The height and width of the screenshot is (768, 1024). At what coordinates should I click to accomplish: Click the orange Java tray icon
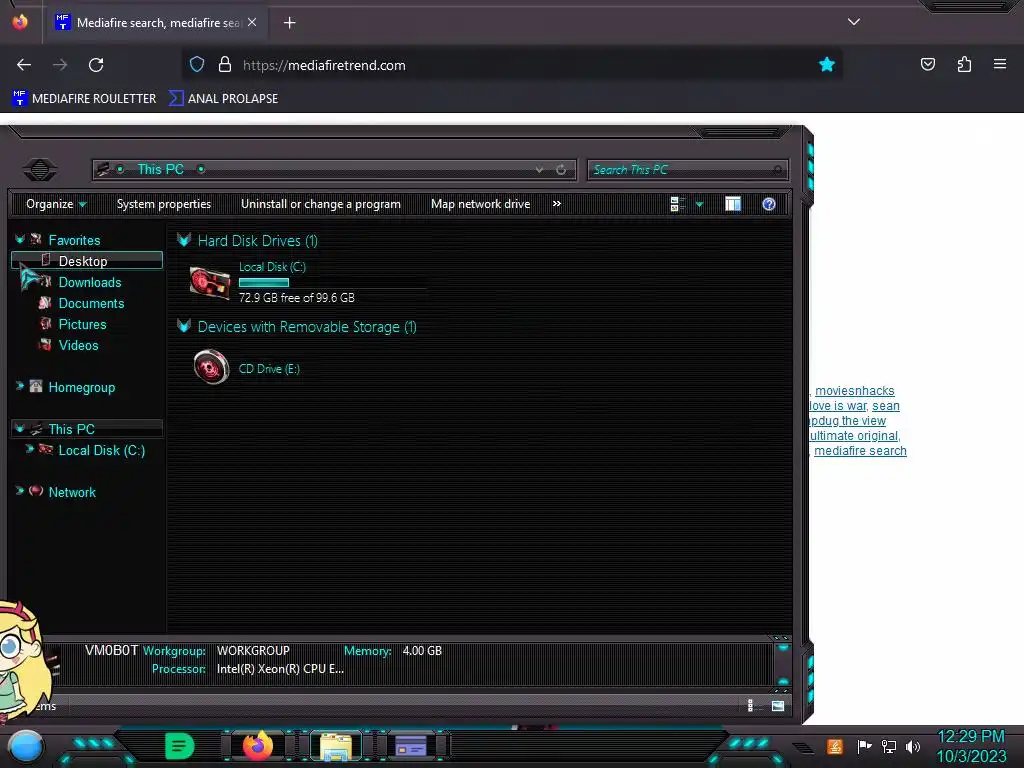[x=834, y=746]
